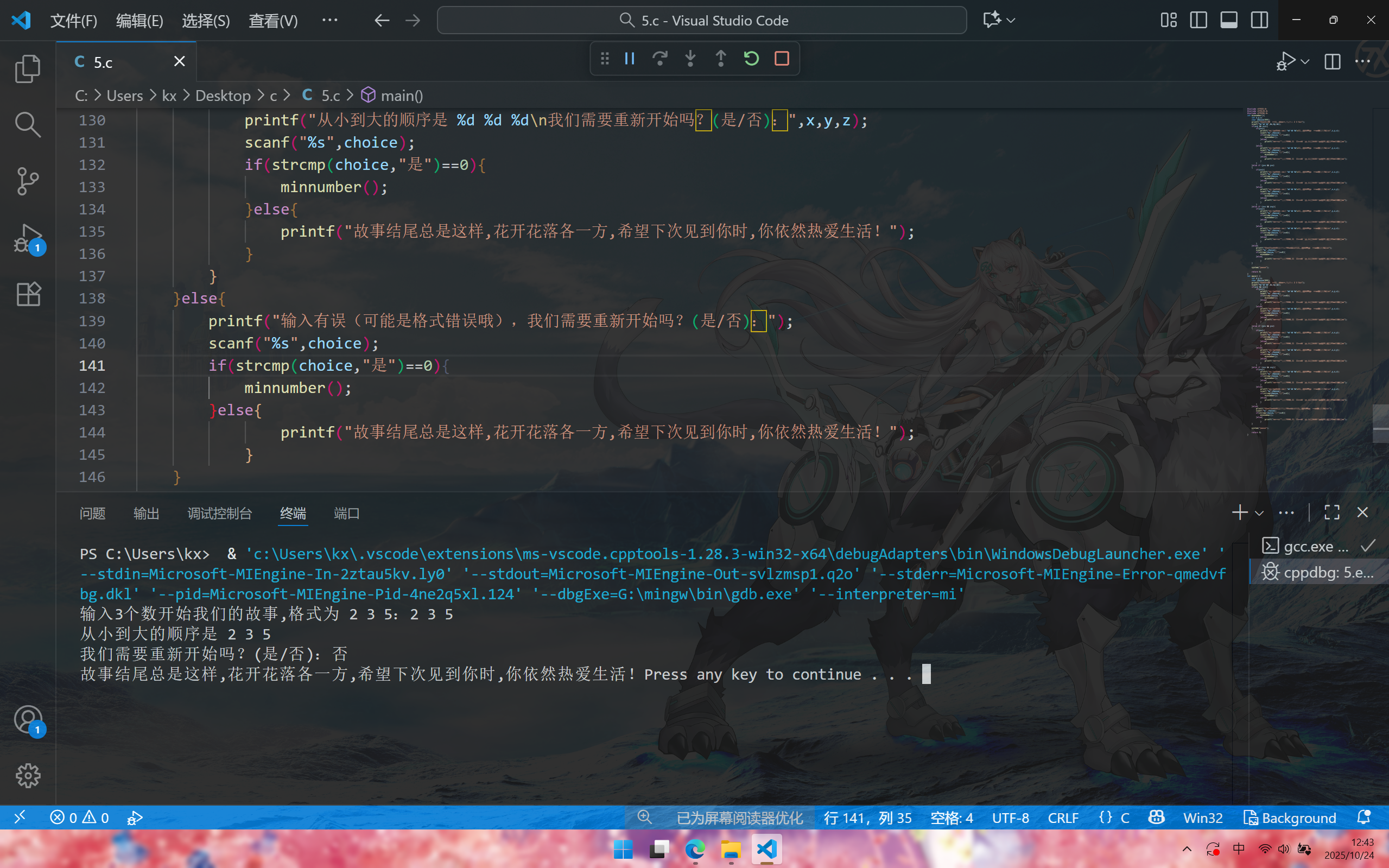1389x868 pixels.
Task: Open the Extensions view
Action: [28, 294]
